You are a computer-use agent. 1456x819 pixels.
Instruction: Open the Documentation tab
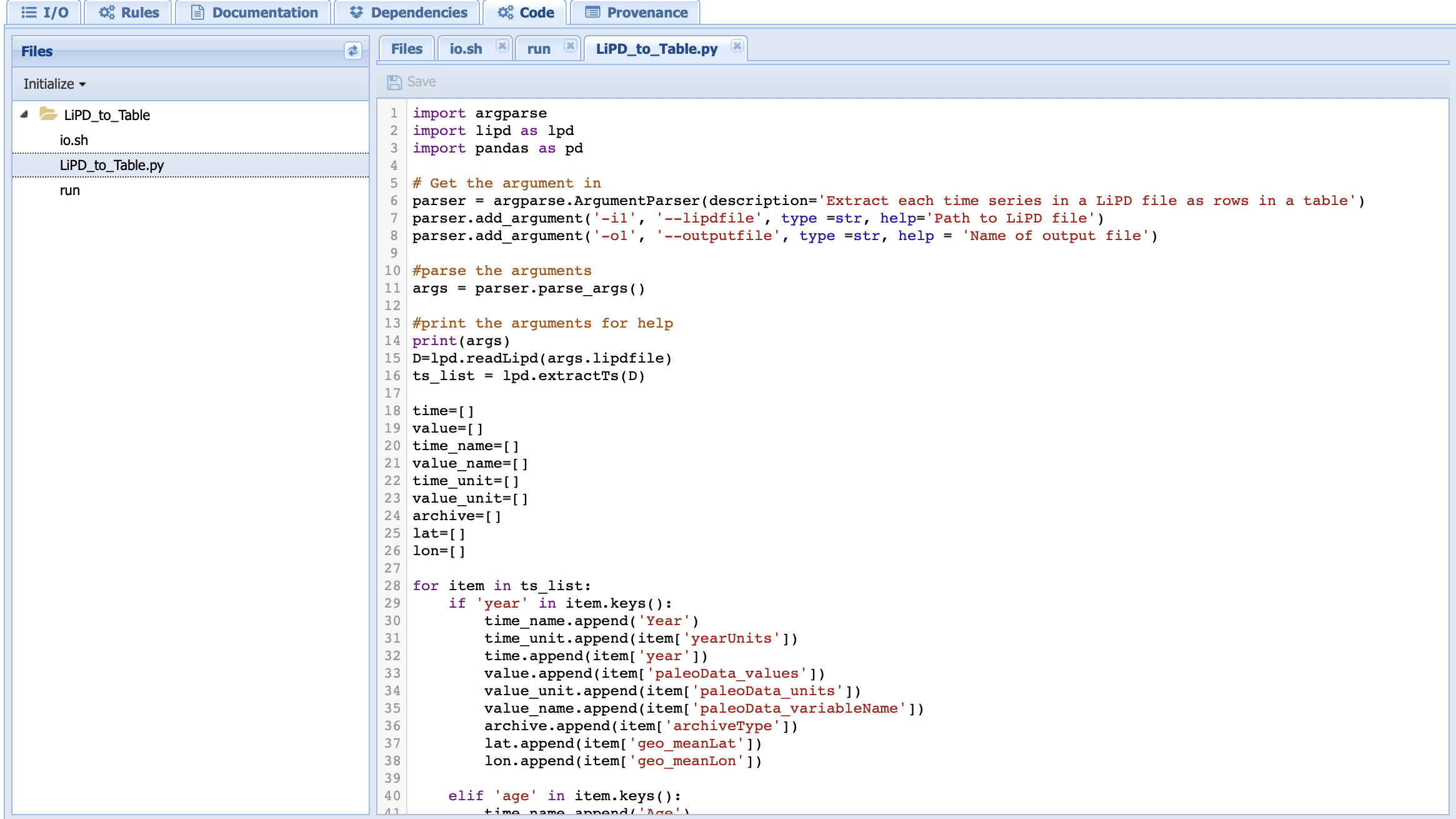(254, 13)
